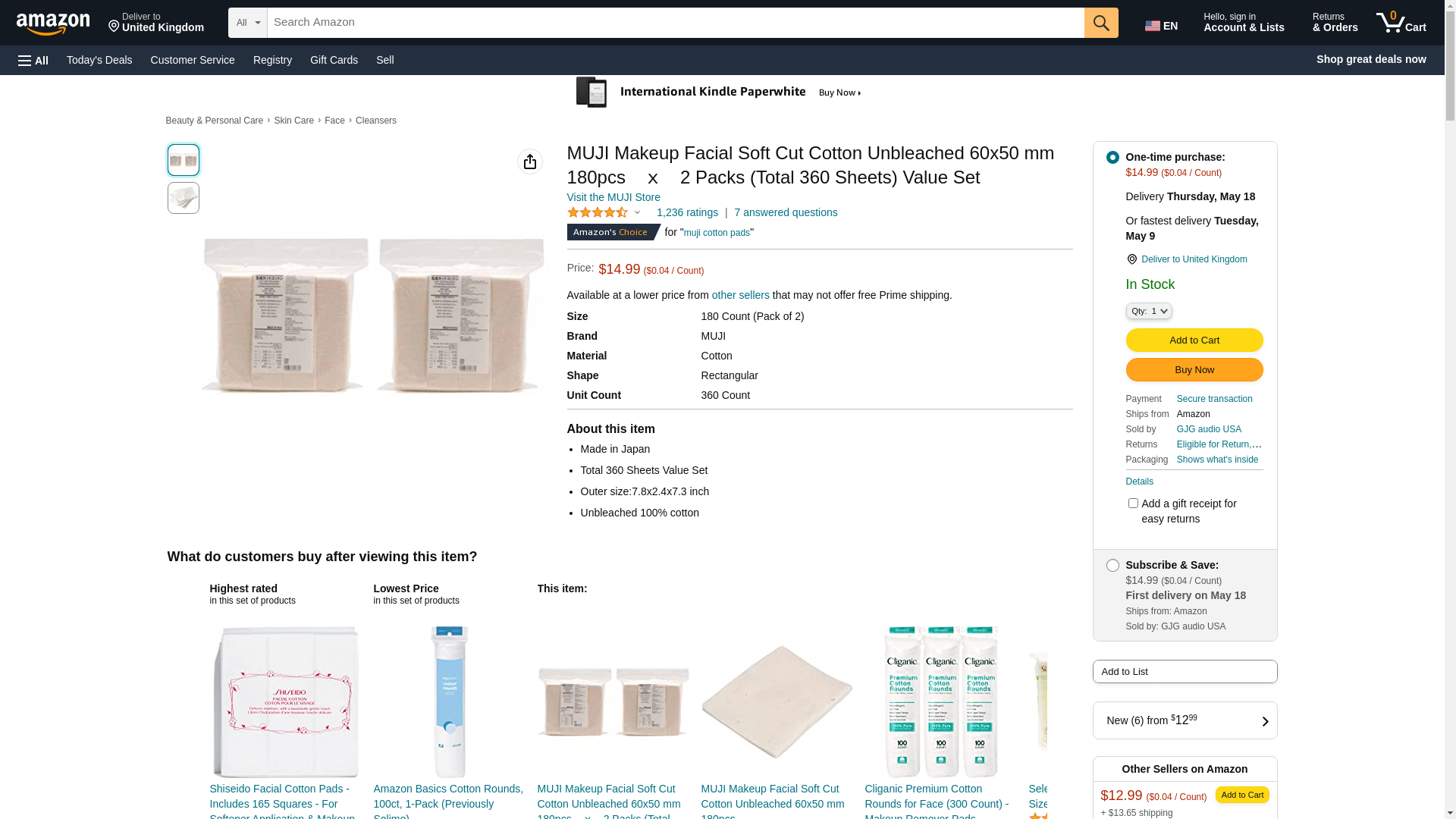Click the star rating icons
This screenshot has width=1456, height=819.
(x=598, y=213)
